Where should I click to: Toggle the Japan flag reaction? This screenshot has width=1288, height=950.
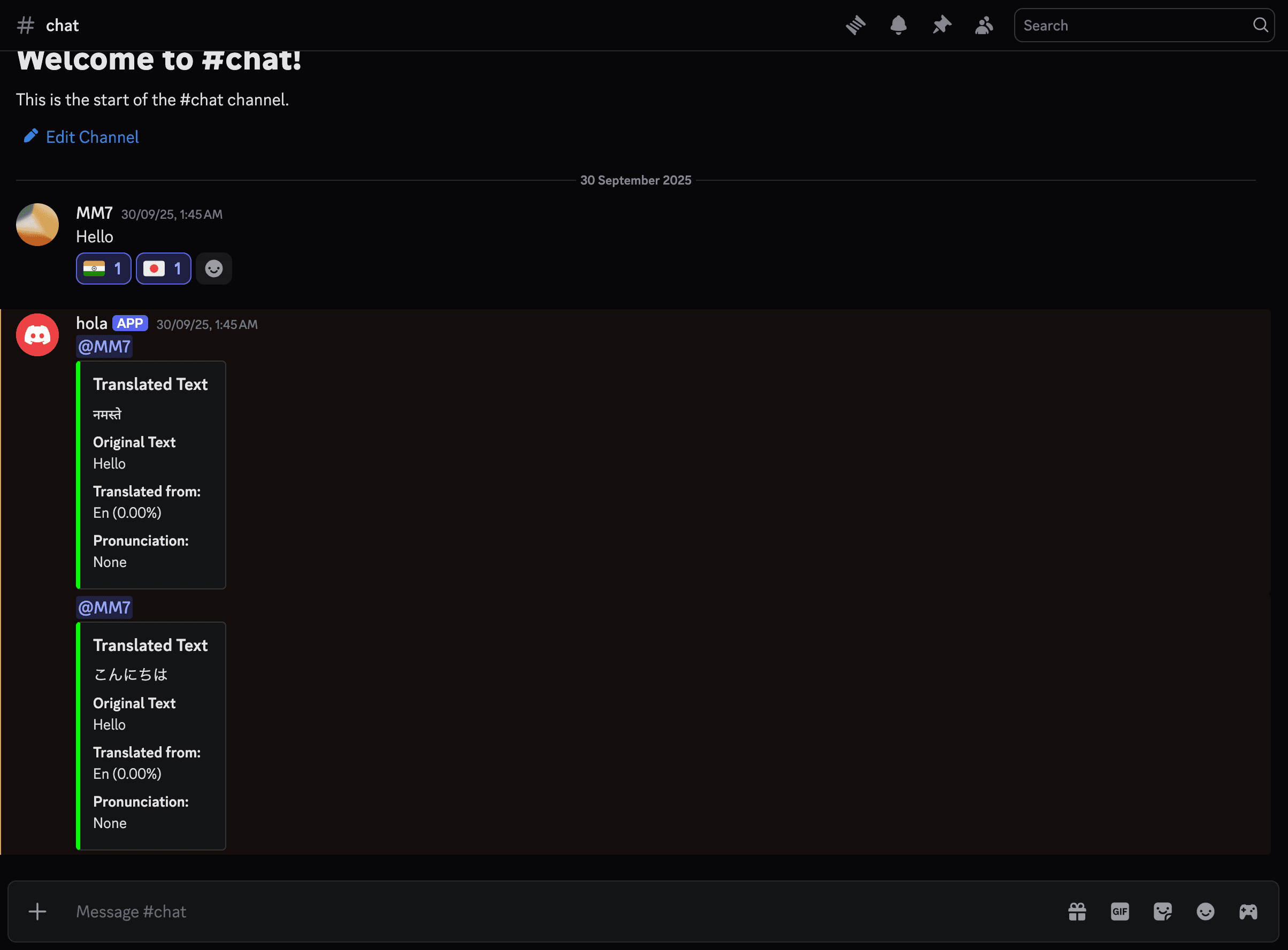[x=163, y=269]
